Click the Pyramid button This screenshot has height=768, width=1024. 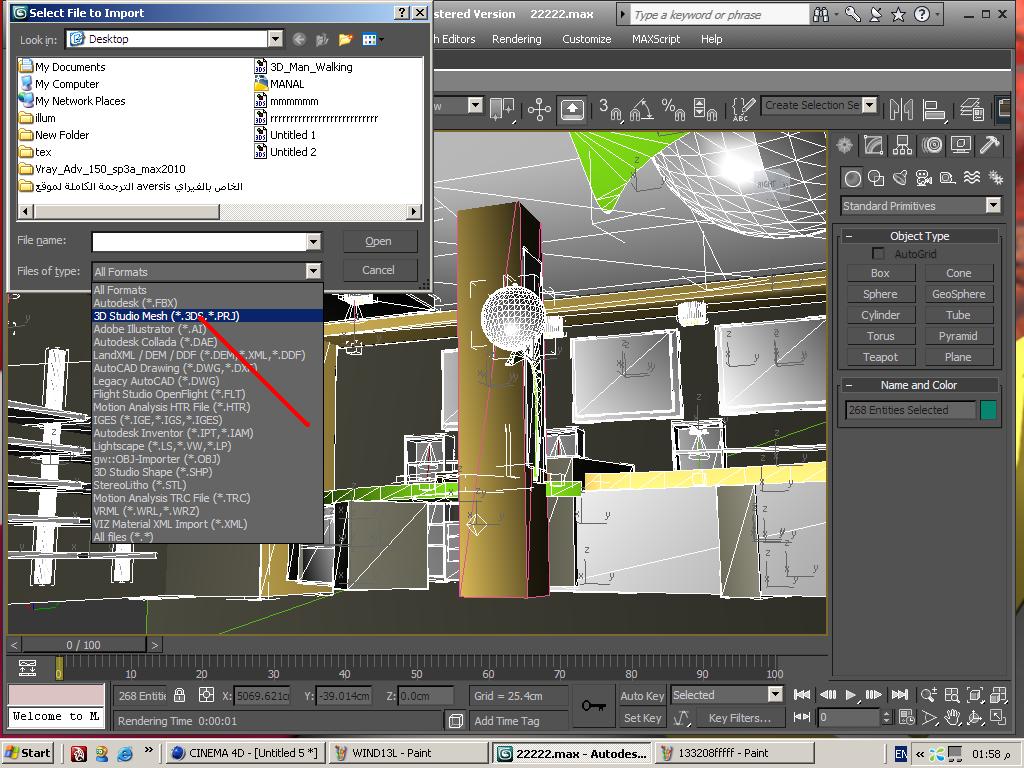(x=958, y=336)
